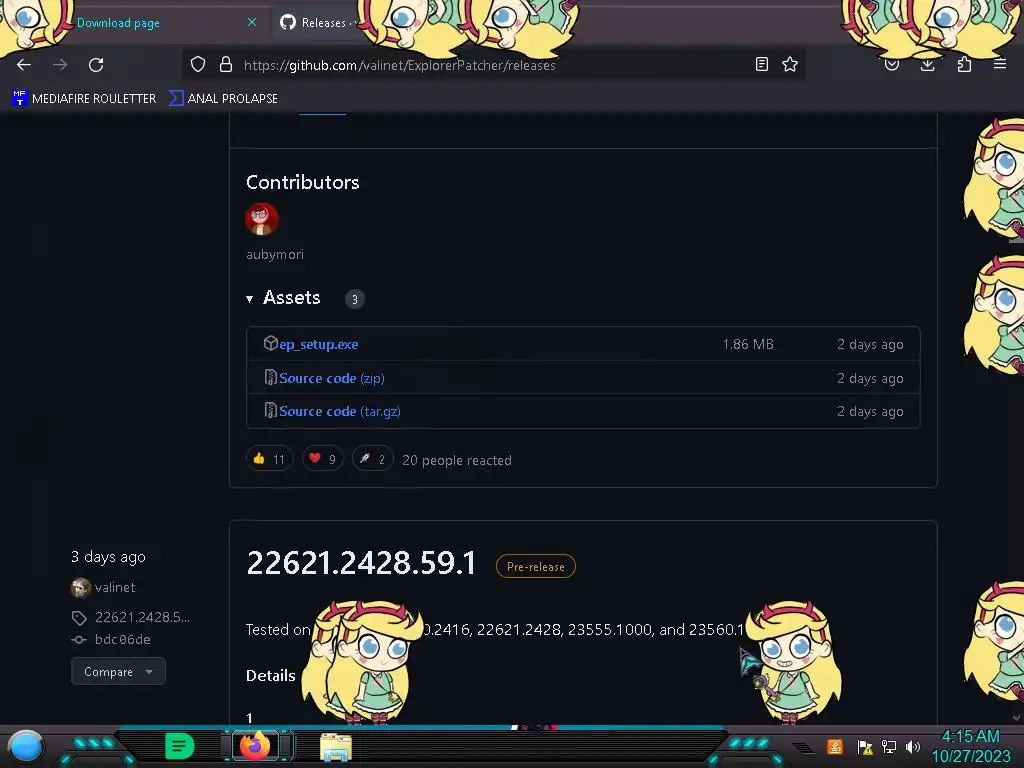Close the Download page tab

point(251,22)
